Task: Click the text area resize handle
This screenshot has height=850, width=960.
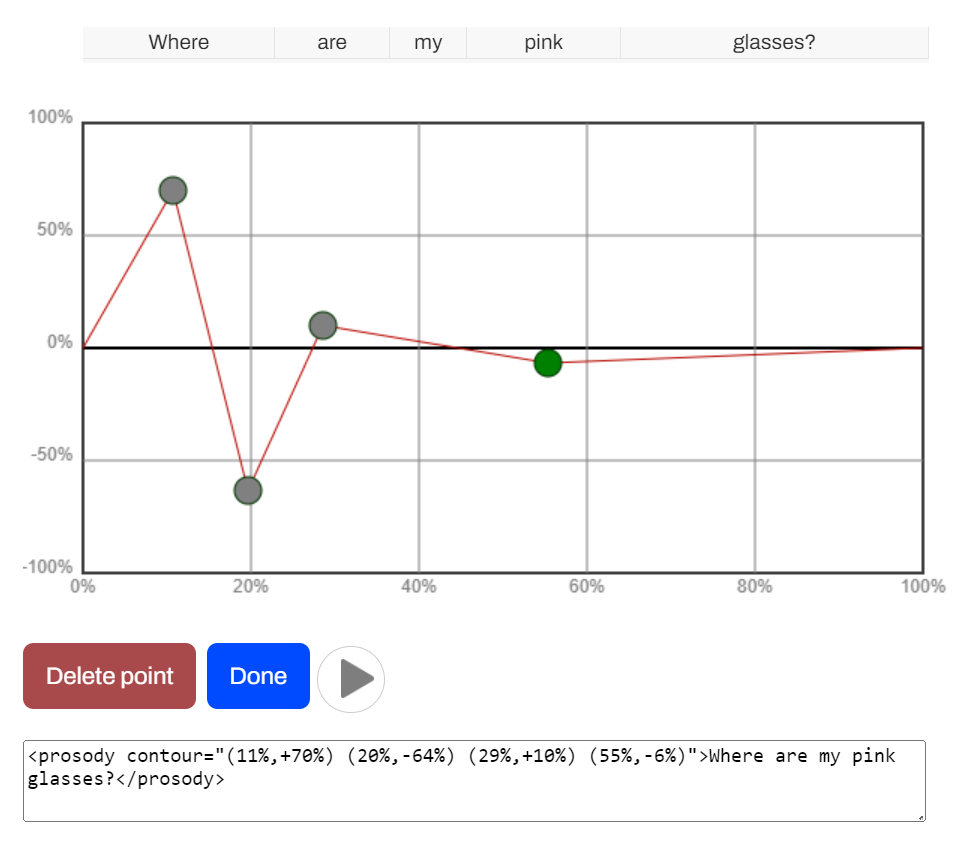Action: point(920,817)
